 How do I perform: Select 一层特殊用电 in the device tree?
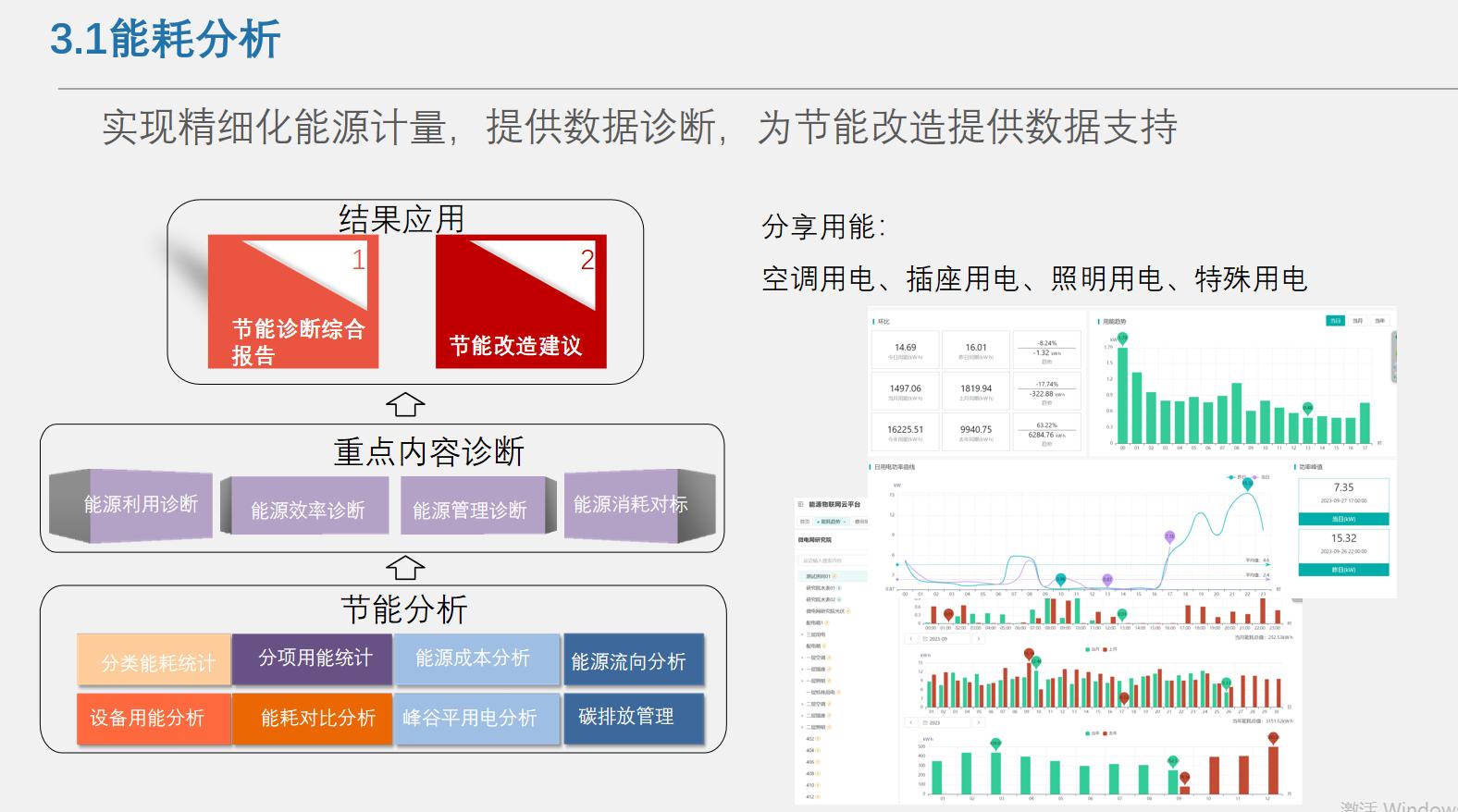[822, 692]
